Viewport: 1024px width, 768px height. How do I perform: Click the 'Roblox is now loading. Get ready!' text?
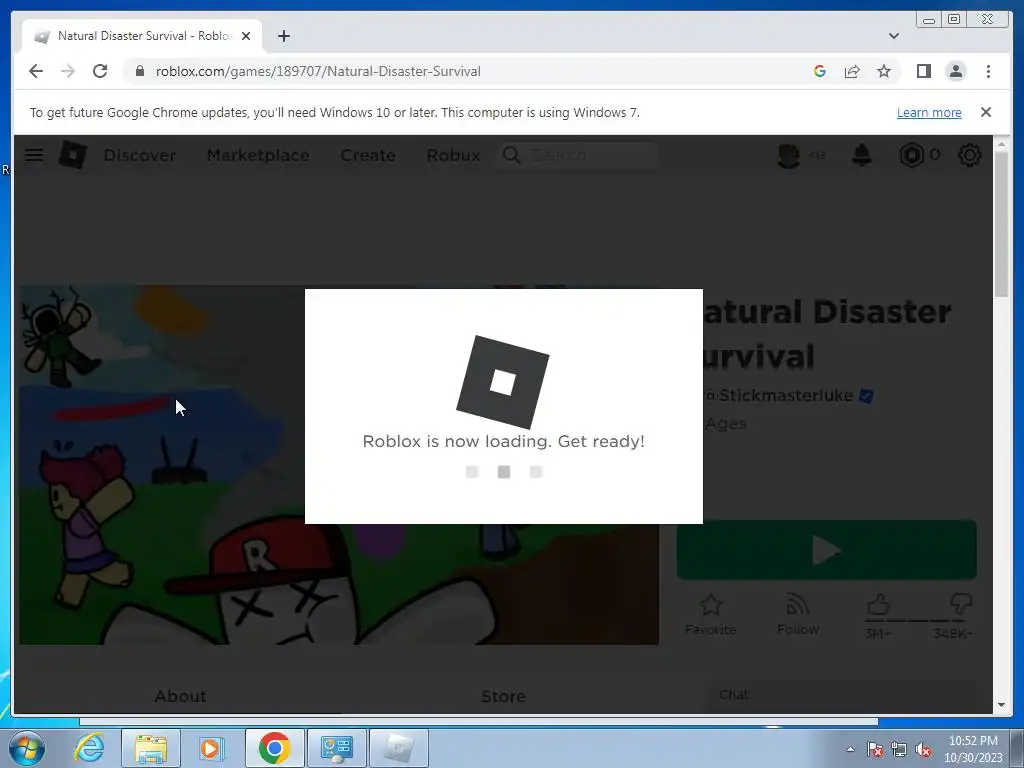(x=504, y=441)
